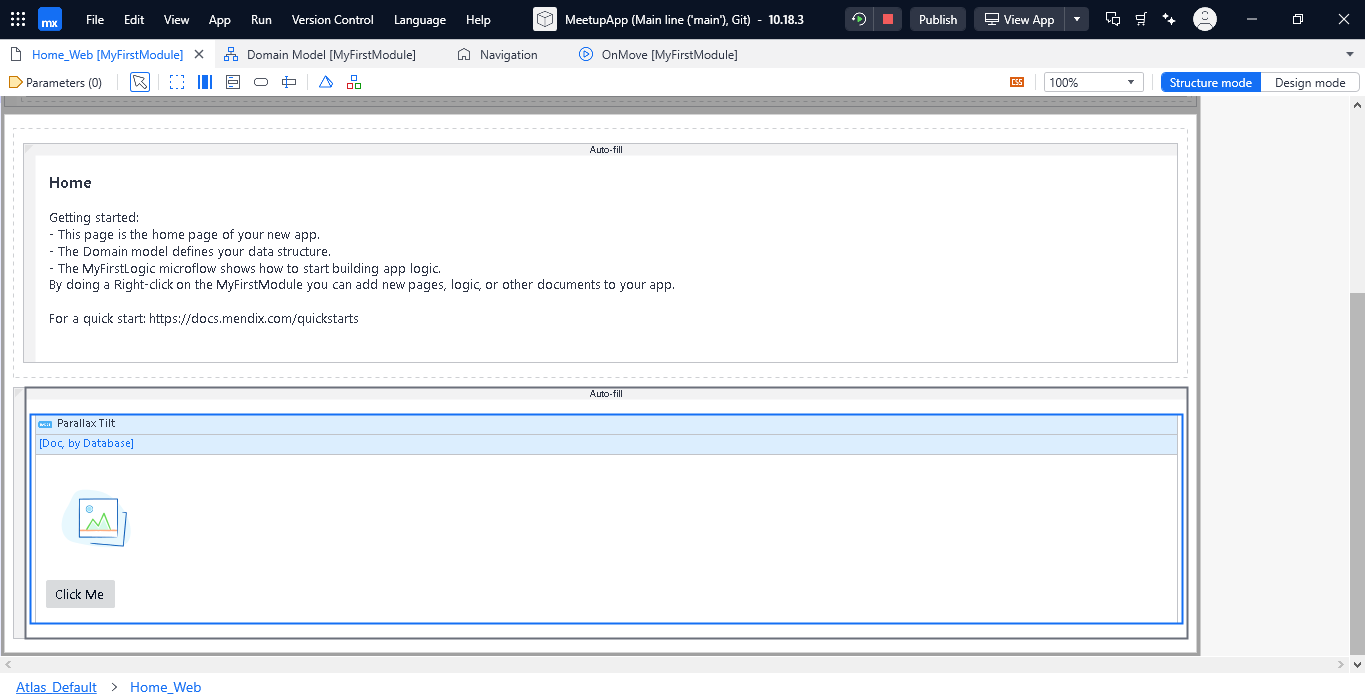Click the building blocks icon in toolbar
1365x699 pixels.
click(354, 82)
